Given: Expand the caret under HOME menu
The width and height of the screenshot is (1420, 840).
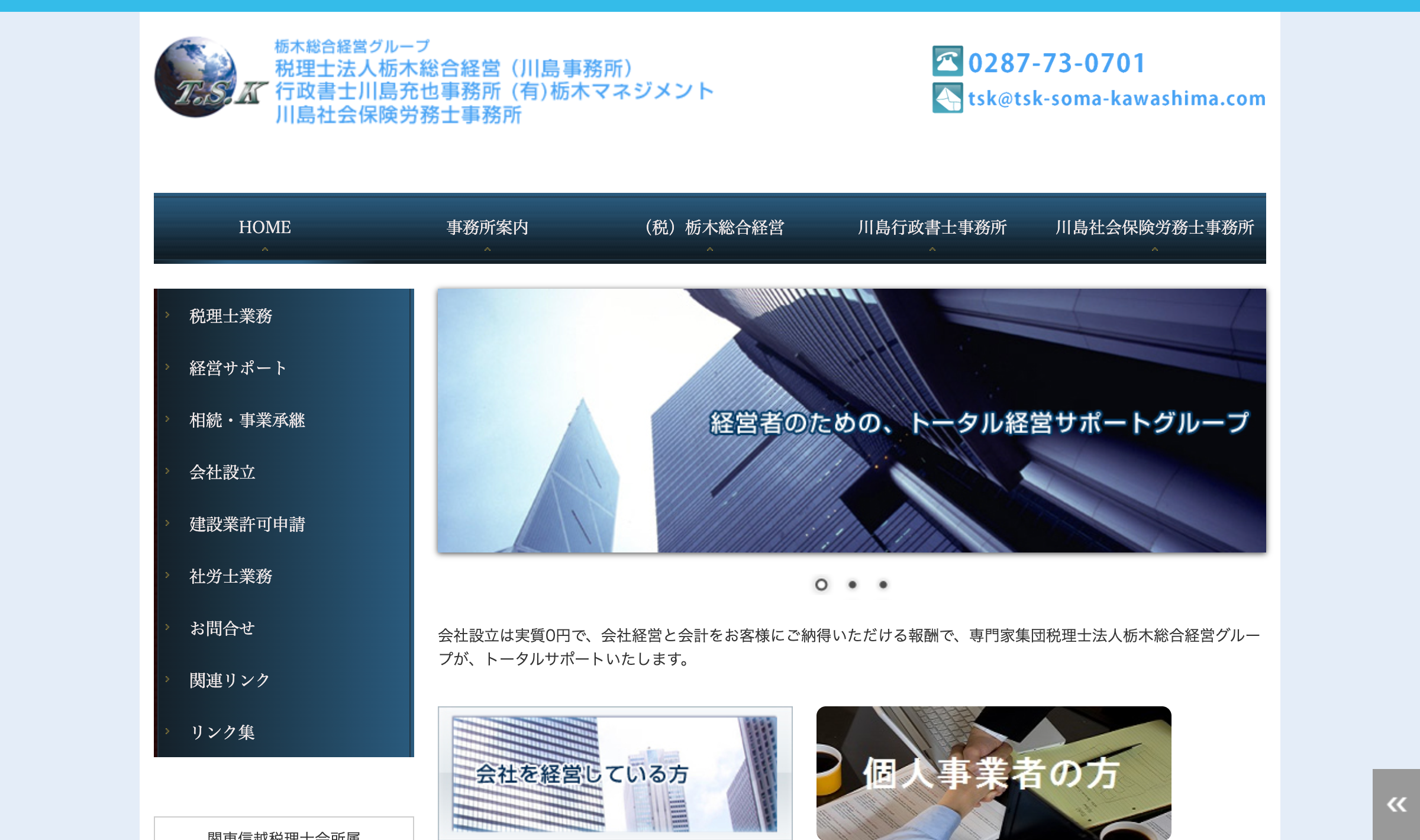Looking at the screenshot, I should coord(265,250).
